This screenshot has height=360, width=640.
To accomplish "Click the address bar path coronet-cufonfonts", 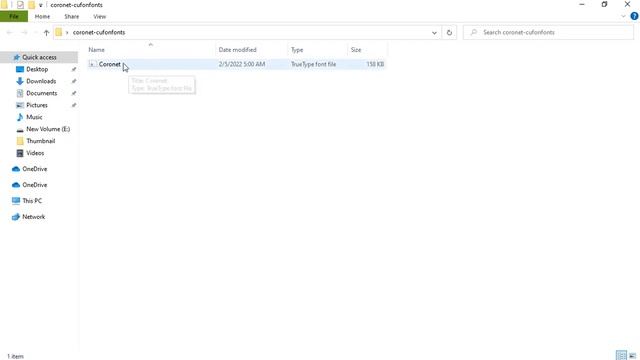I will [x=99, y=32].
